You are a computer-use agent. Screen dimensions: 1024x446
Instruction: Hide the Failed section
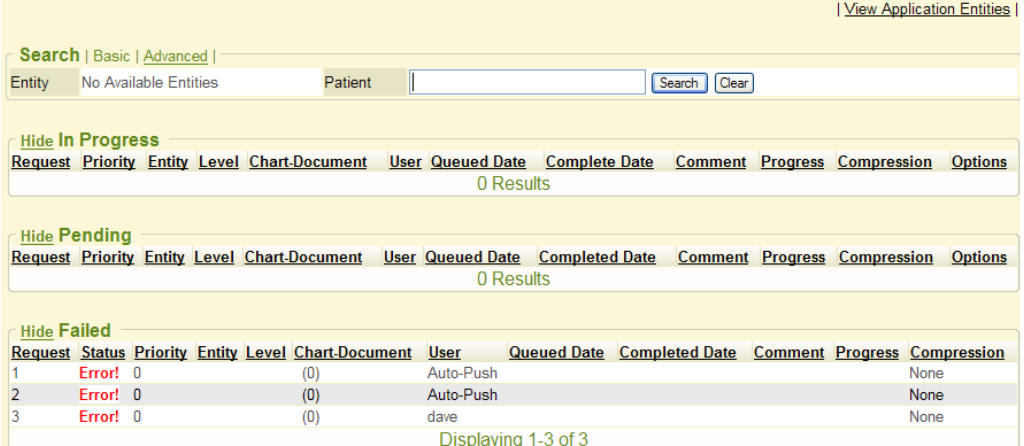click(x=36, y=332)
